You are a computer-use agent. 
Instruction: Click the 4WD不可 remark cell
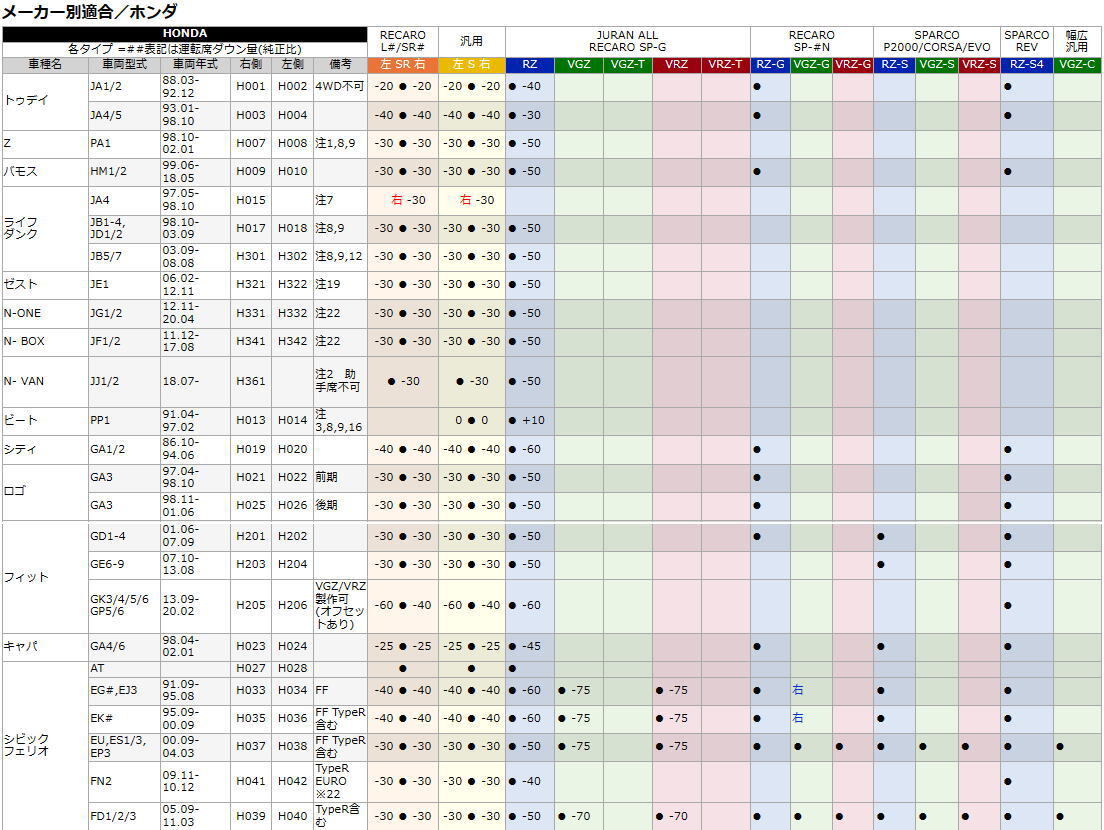coord(338,86)
